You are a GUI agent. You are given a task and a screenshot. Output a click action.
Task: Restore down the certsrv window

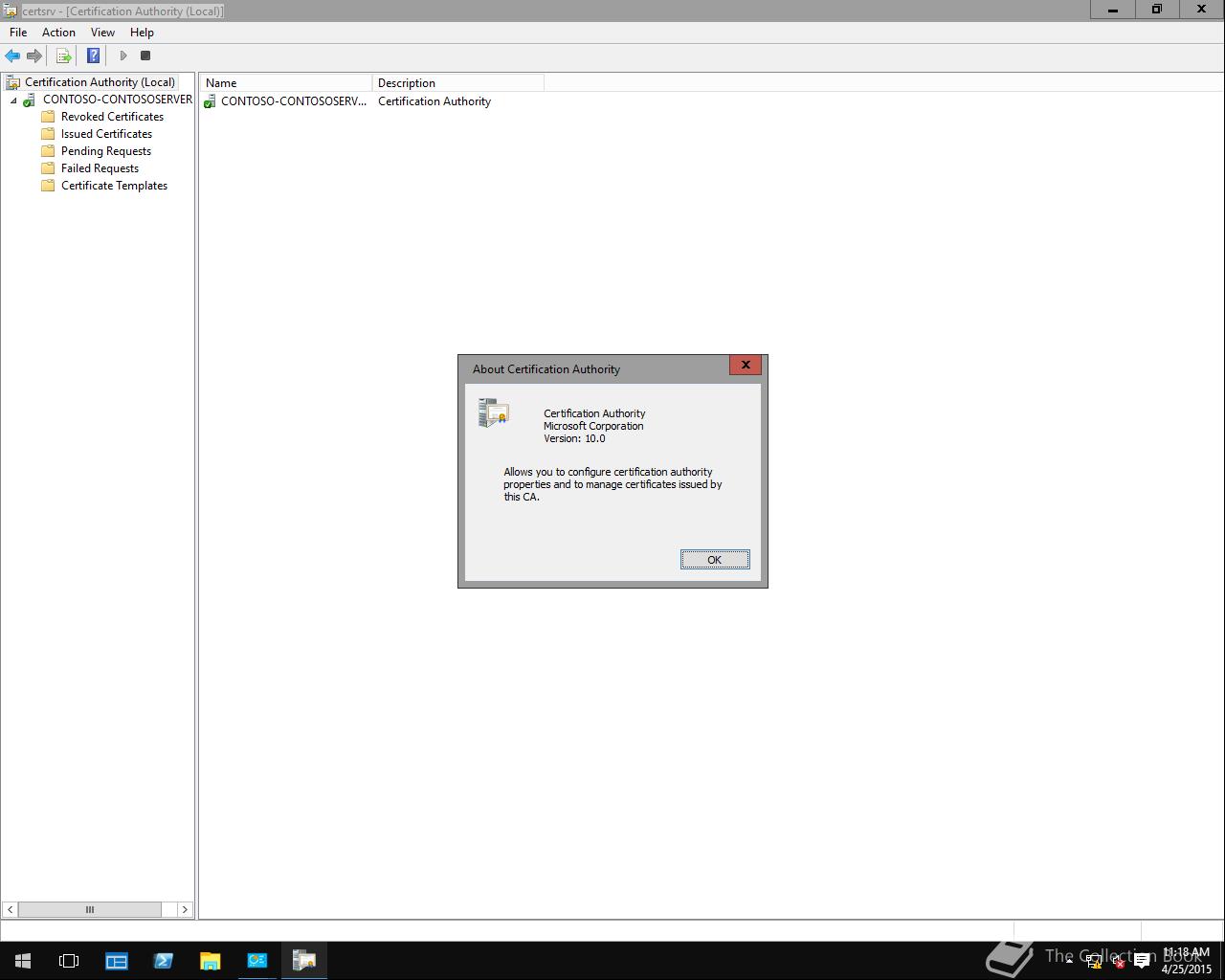(x=1157, y=10)
